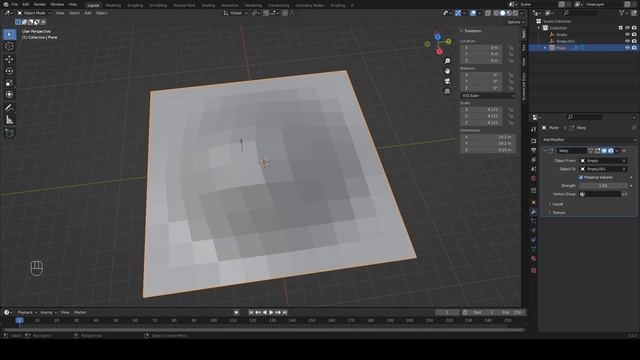Open the Global transform orientation dropdown
640x360 pixels.
coord(236,13)
